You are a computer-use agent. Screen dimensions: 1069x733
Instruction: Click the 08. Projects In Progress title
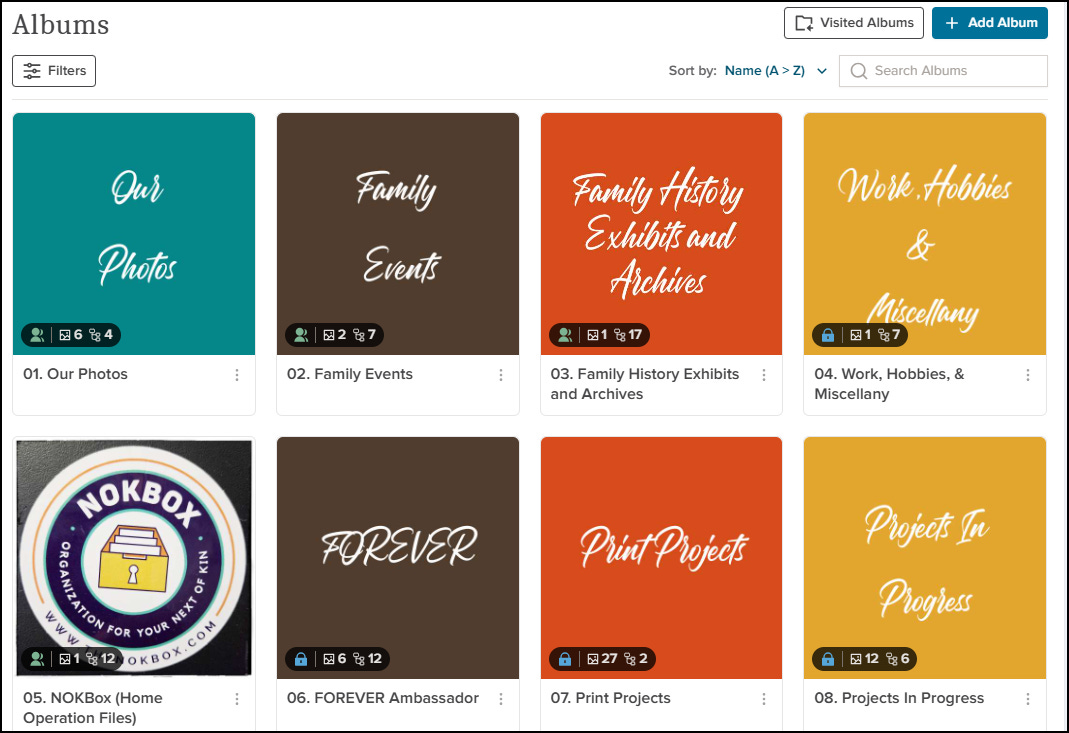tap(899, 698)
